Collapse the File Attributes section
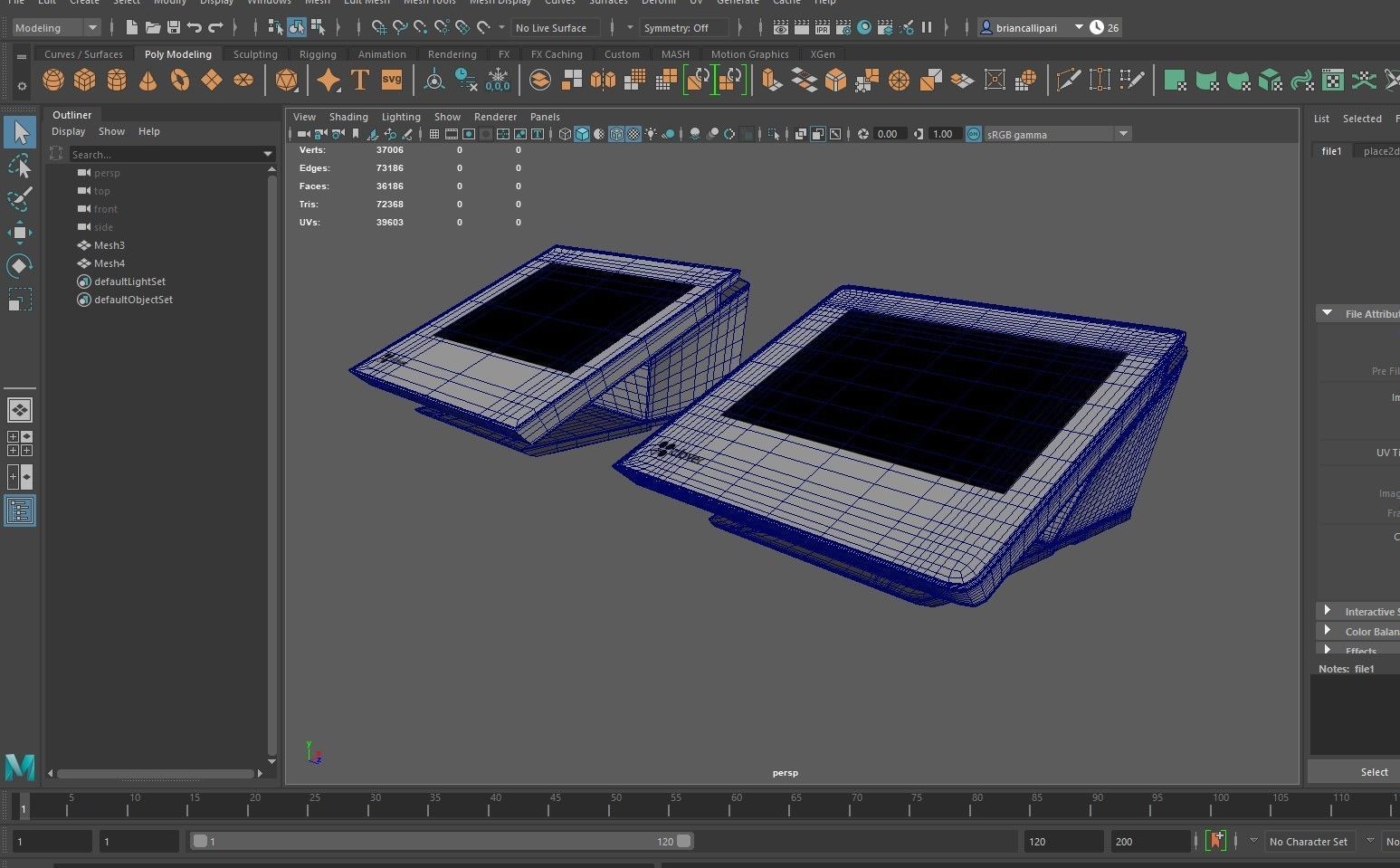 [1328, 313]
